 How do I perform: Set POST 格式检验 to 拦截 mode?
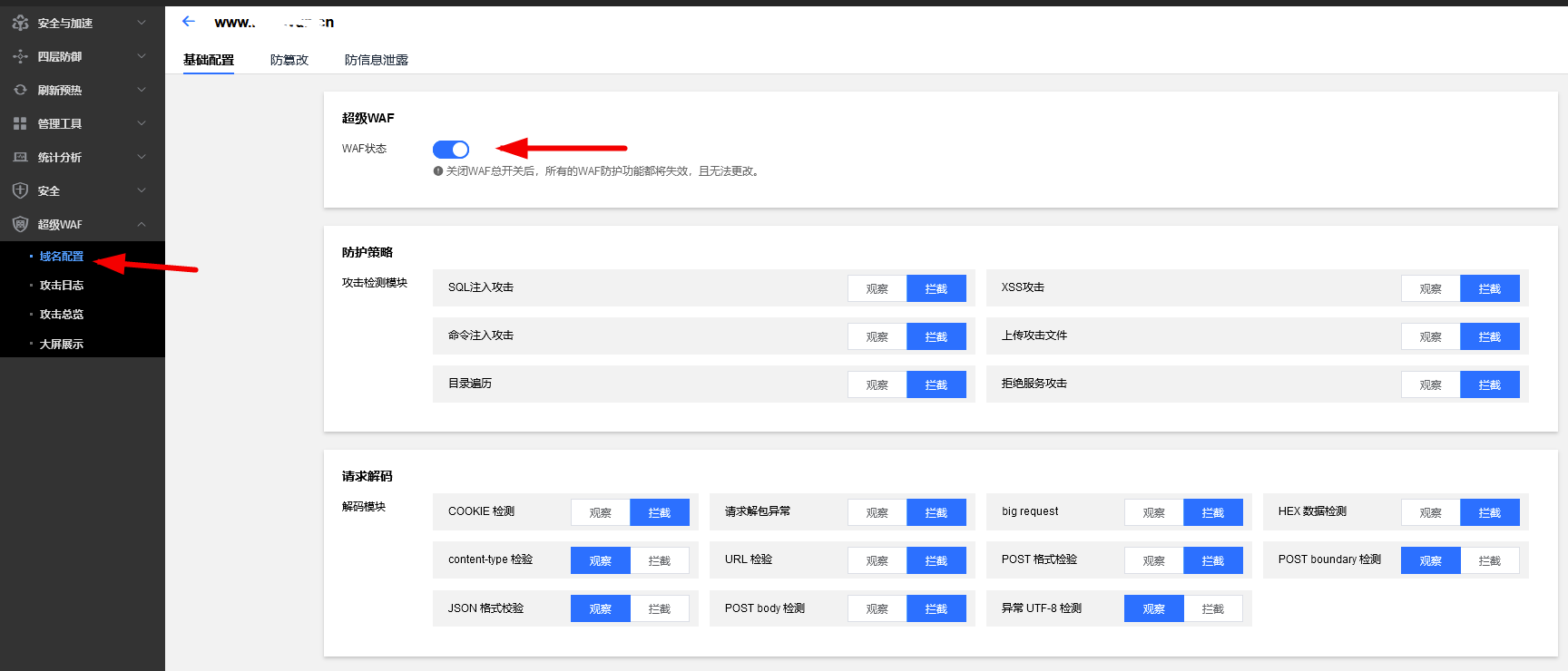[x=1213, y=560]
